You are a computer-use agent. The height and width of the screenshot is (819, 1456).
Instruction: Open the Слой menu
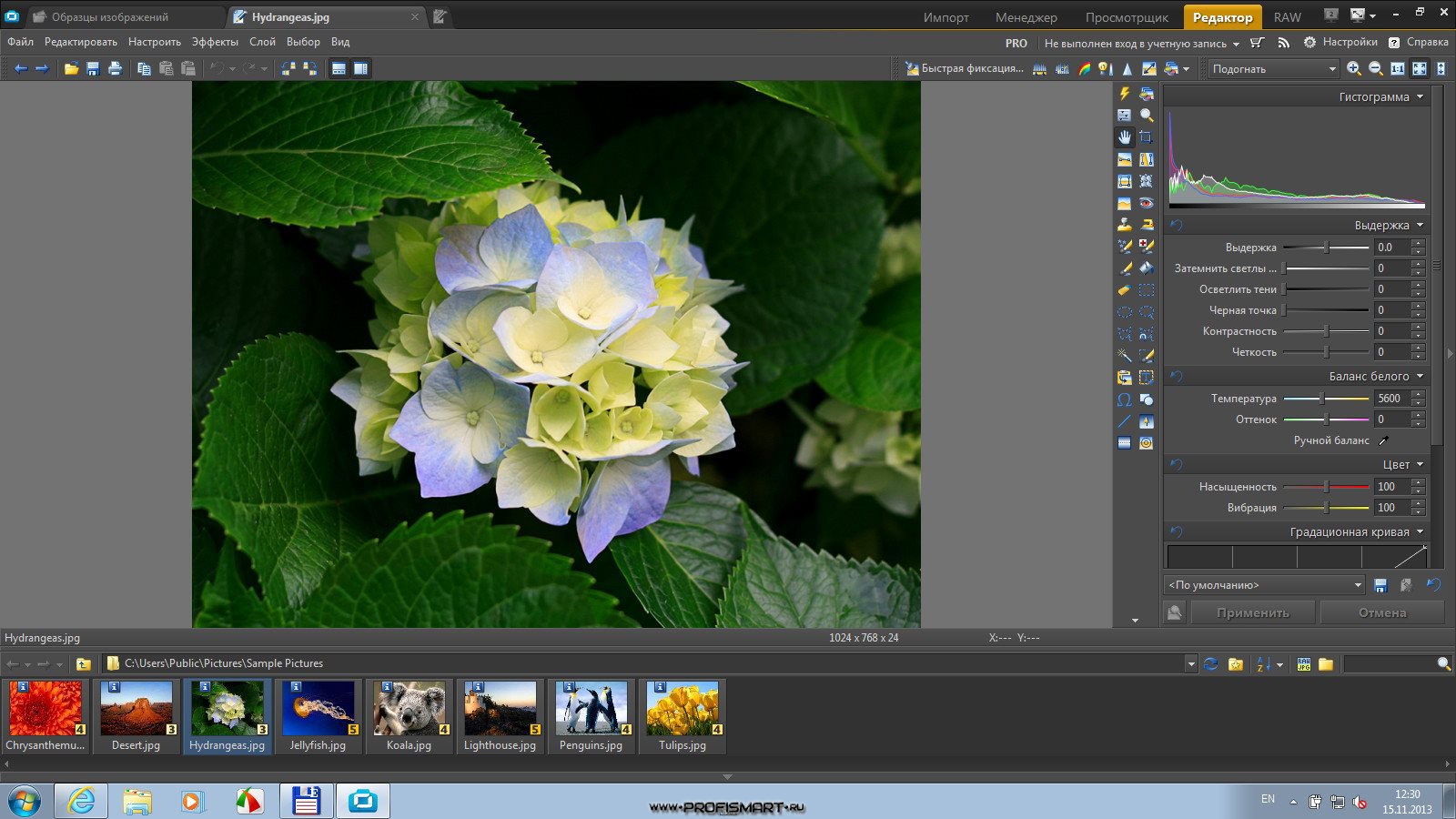click(262, 42)
